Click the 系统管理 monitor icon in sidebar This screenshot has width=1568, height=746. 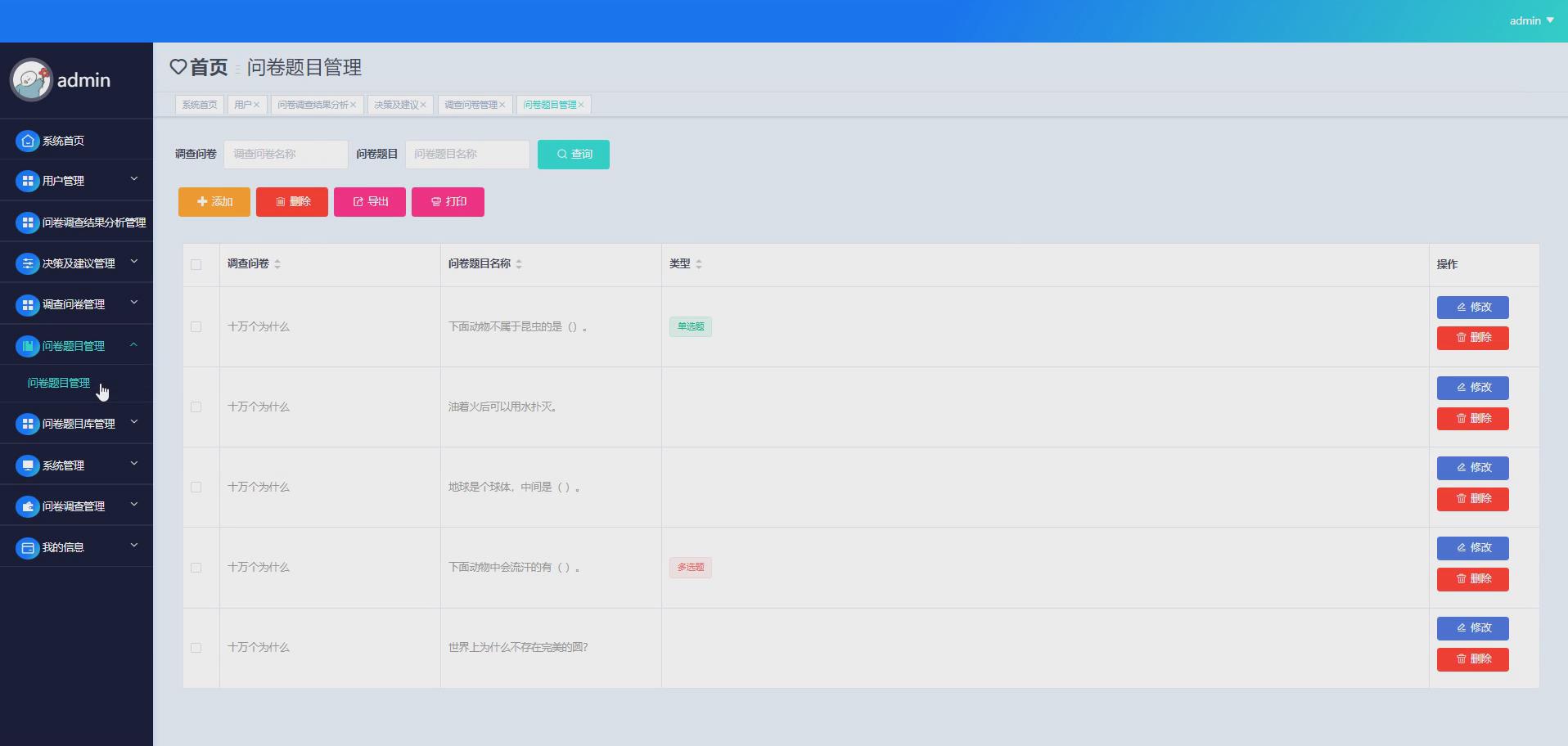point(26,465)
